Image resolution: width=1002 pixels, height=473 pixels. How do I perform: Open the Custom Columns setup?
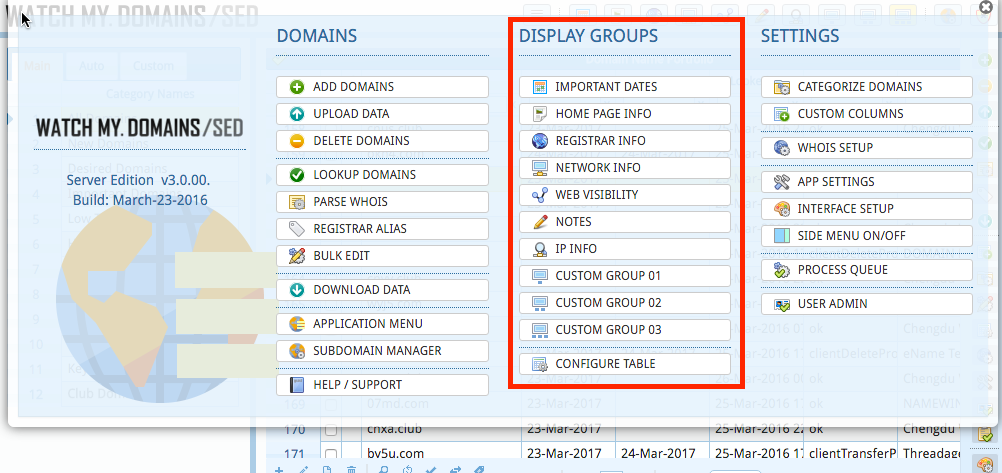coord(867,114)
